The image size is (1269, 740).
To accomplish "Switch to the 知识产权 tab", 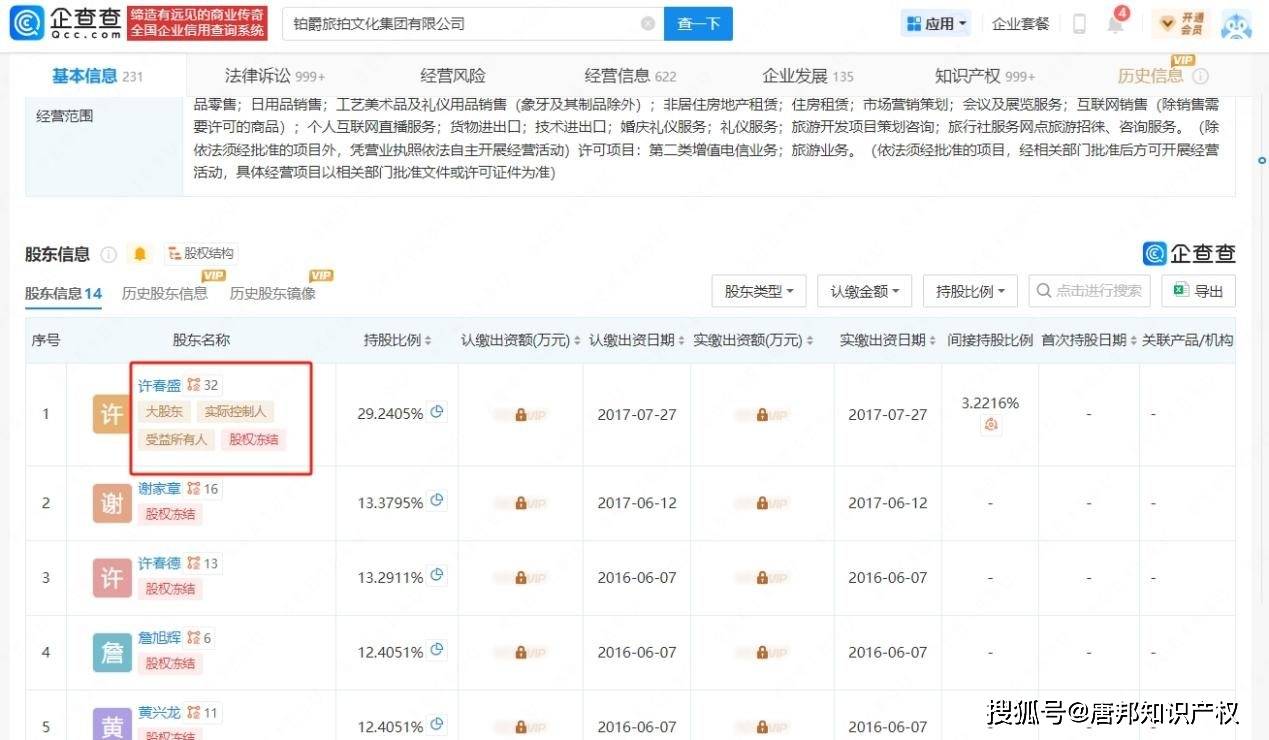I will [984, 76].
